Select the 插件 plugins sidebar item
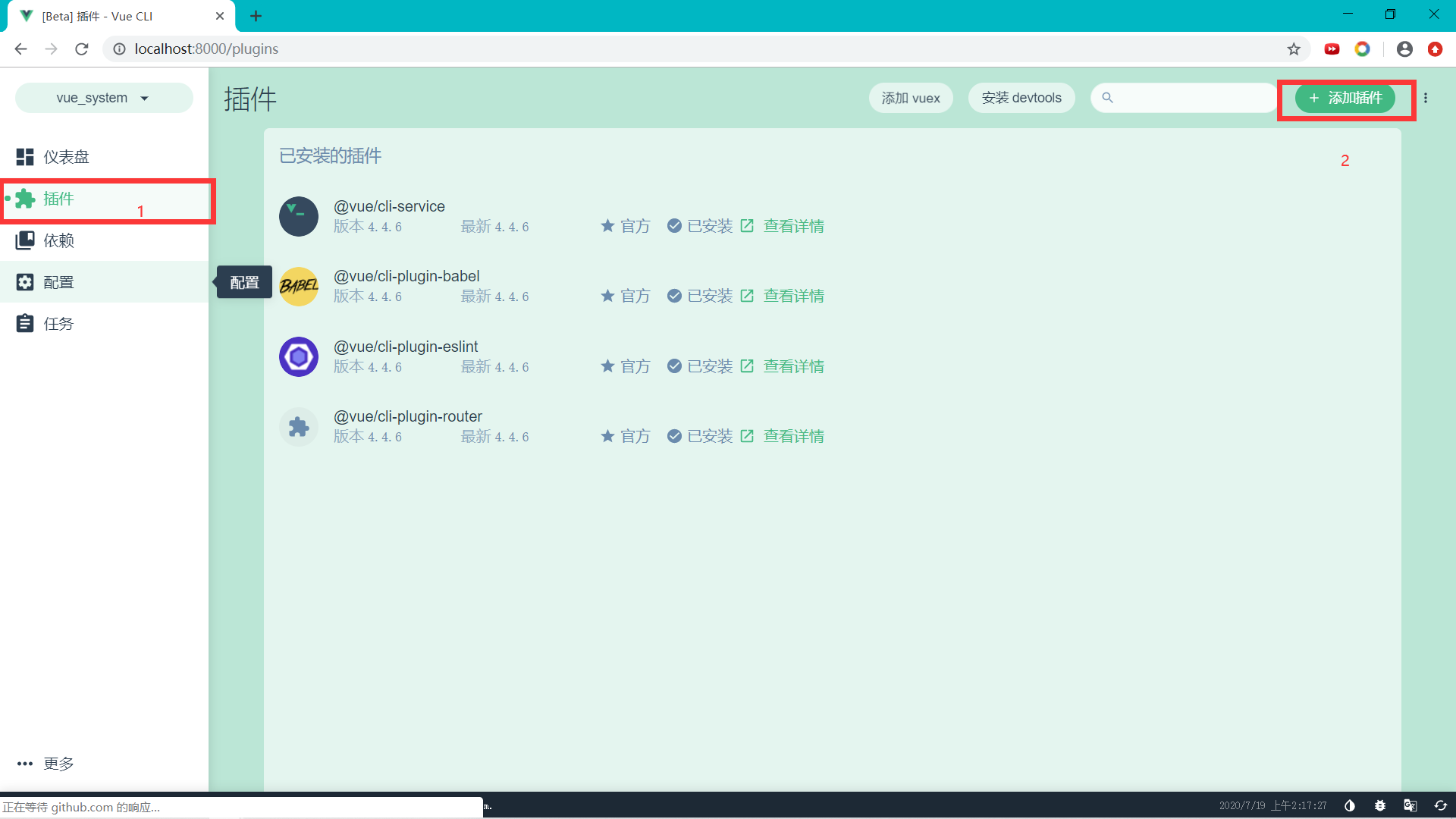 click(x=58, y=199)
